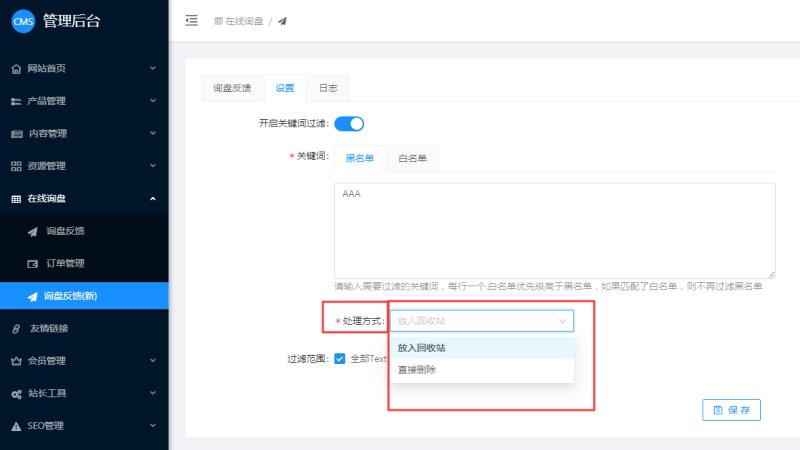Choose 直接删除 from the dropdown list
The width and height of the screenshot is (800, 450).
(x=417, y=370)
